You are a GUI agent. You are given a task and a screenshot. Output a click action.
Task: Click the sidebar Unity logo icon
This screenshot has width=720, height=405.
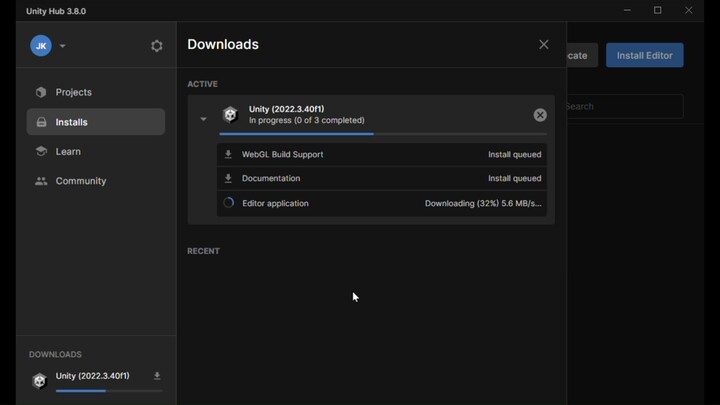coord(39,381)
